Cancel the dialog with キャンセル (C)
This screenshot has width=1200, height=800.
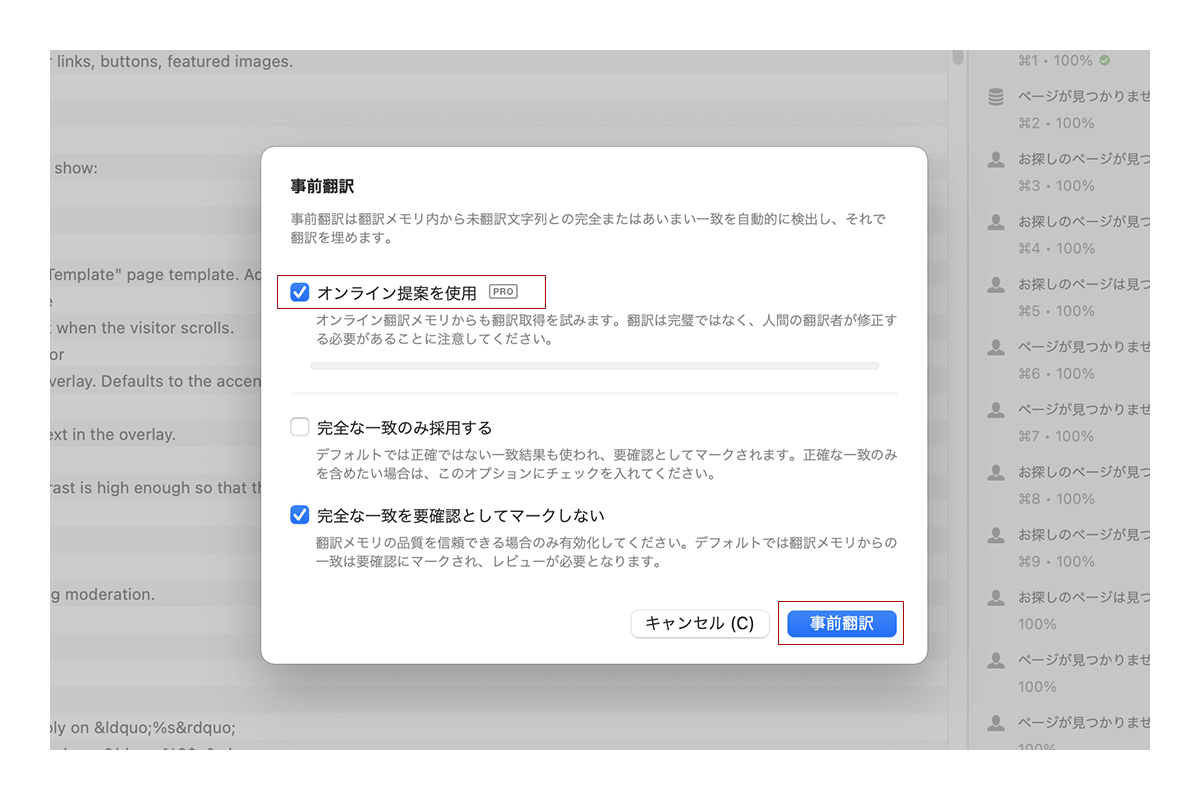point(700,623)
